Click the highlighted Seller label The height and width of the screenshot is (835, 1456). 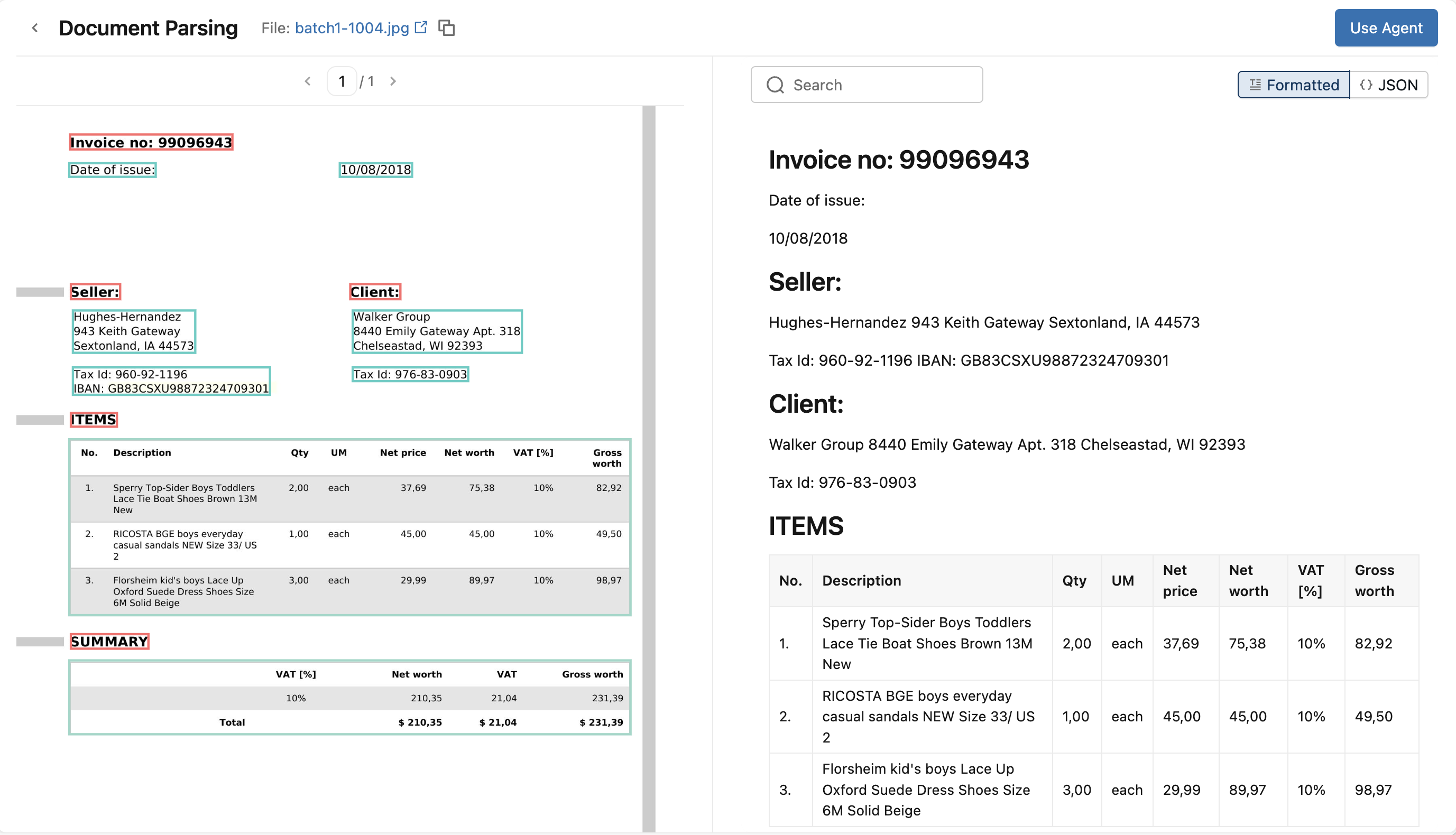95,291
